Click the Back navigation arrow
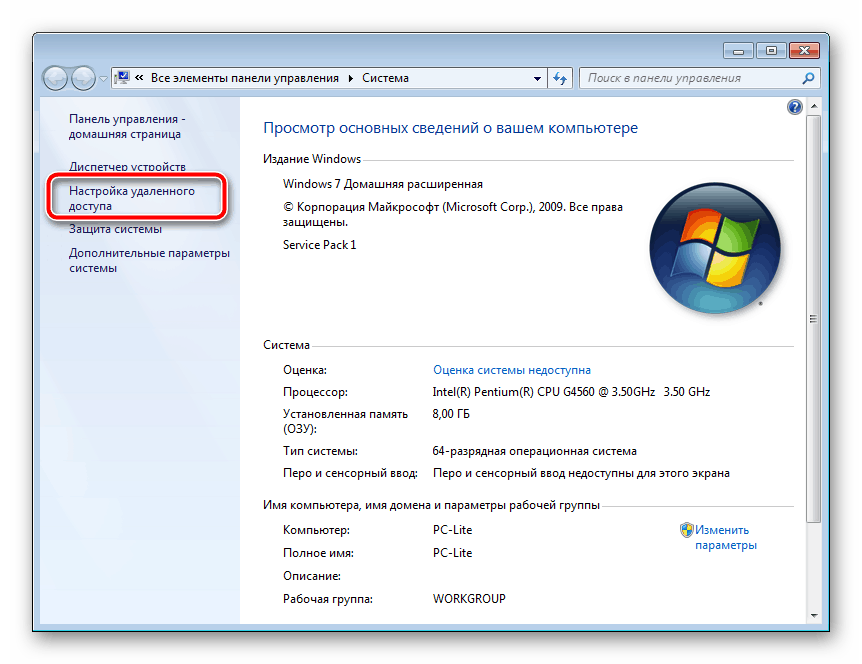The width and height of the screenshot is (862, 664). pyautogui.click(x=57, y=77)
